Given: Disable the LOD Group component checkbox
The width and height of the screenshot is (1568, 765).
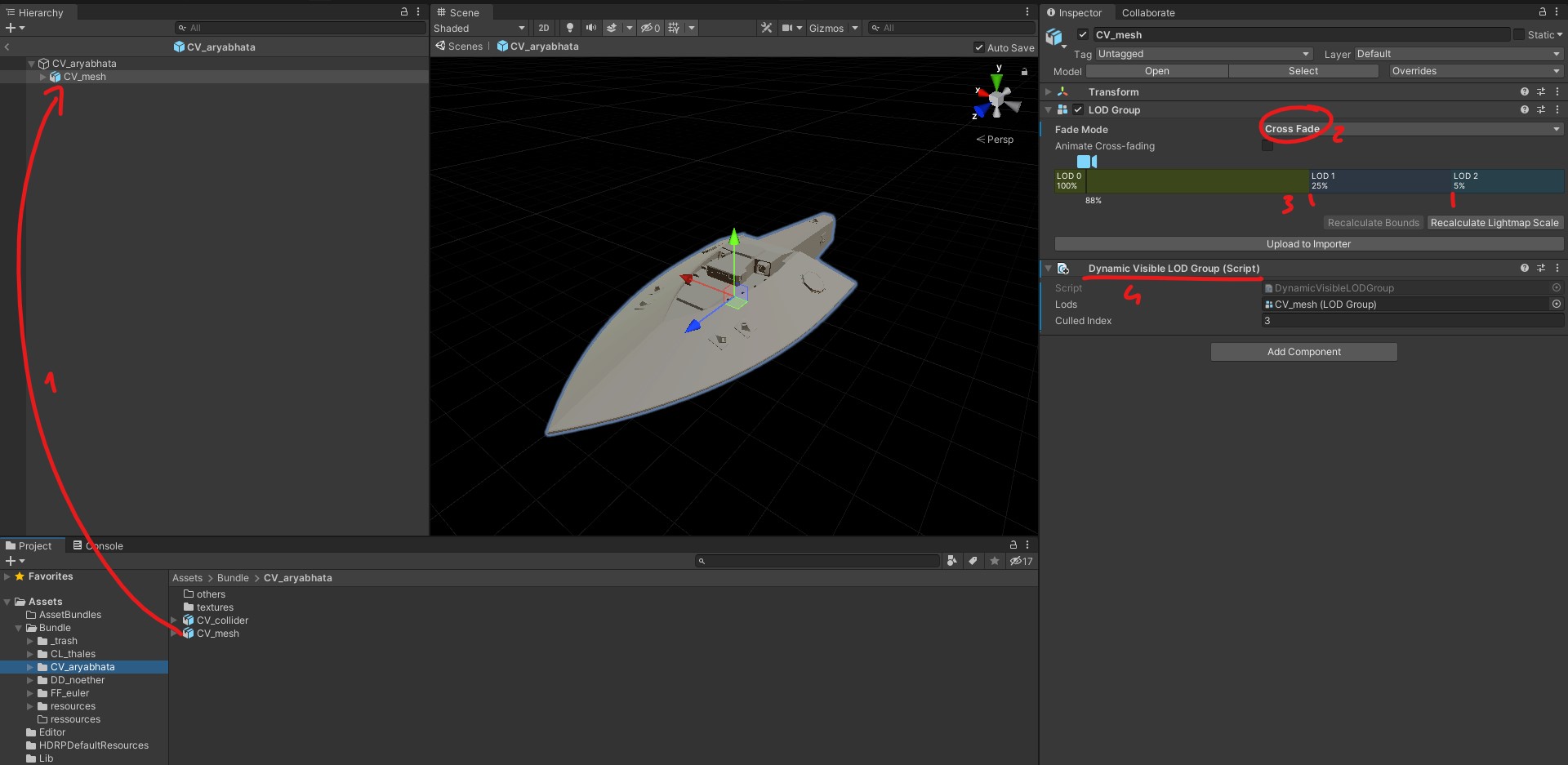Looking at the screenshot, I should (x=1078, y=109).
